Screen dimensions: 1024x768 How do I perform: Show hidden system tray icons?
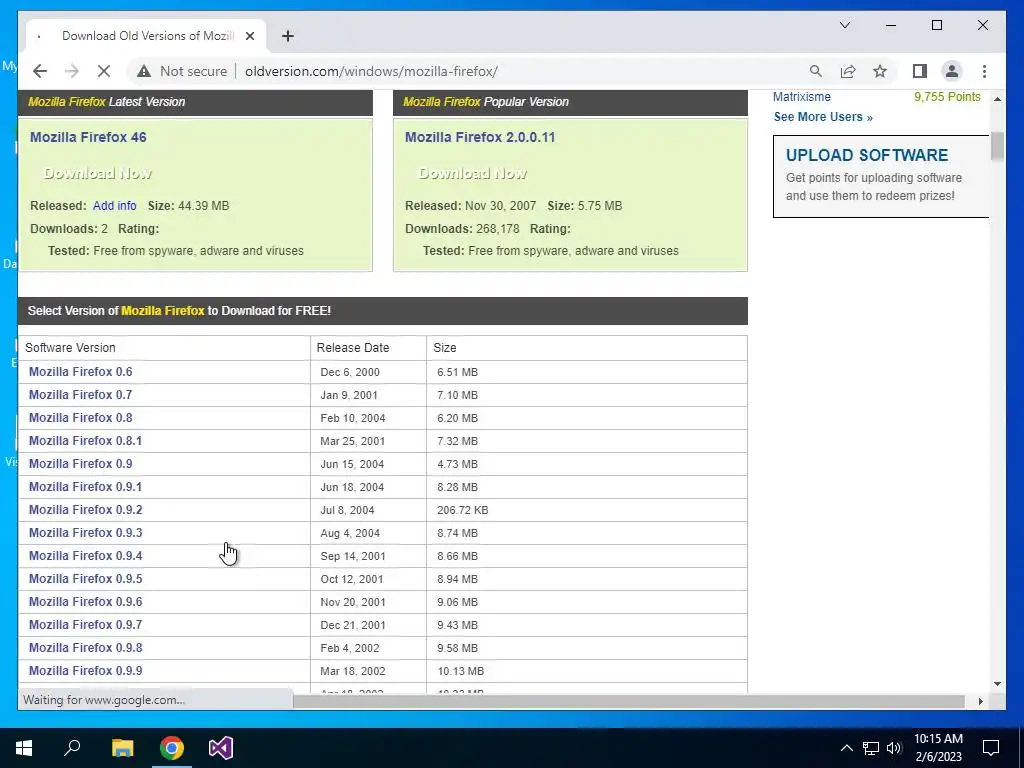(x=846, y=748)
